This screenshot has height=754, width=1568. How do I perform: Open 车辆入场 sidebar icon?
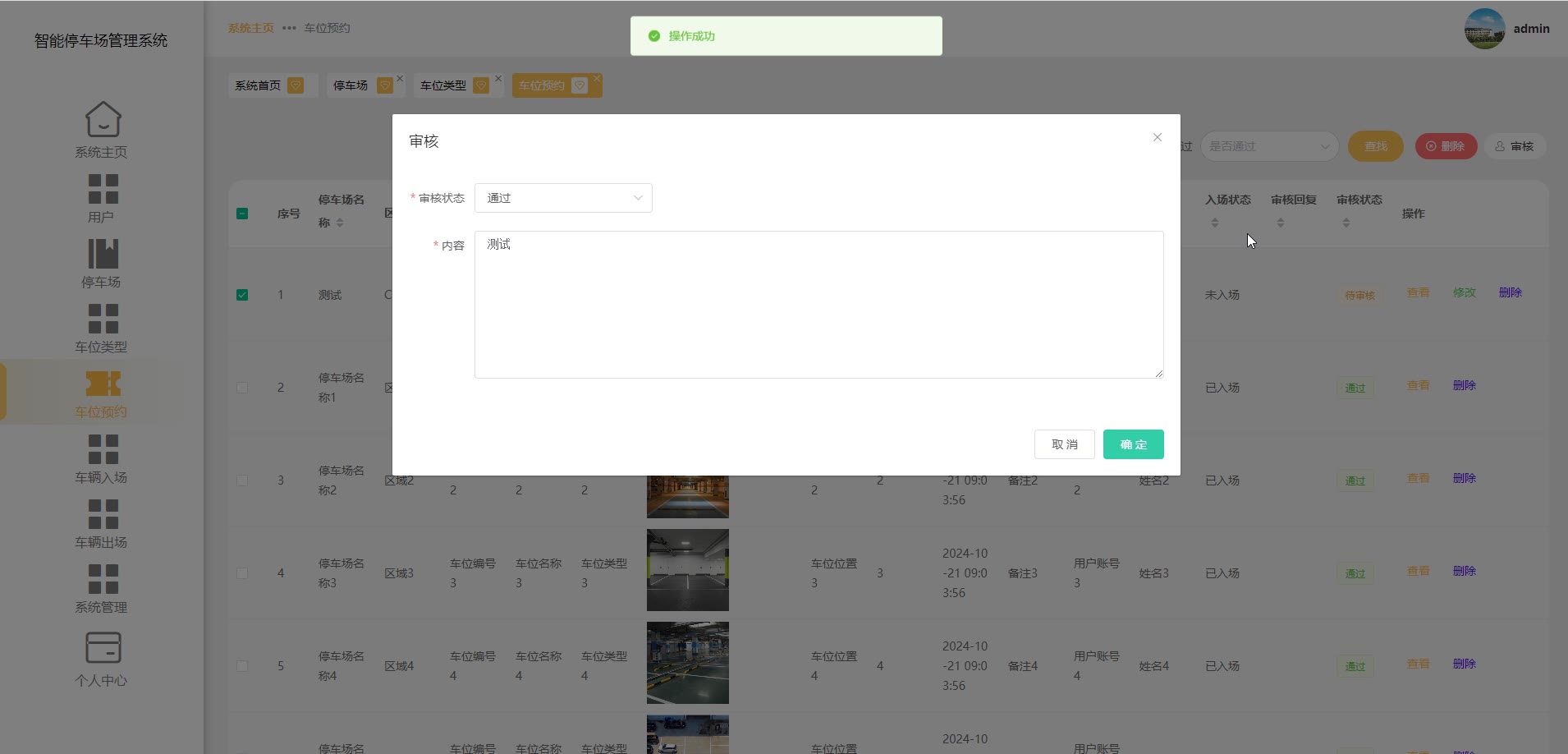103,448
